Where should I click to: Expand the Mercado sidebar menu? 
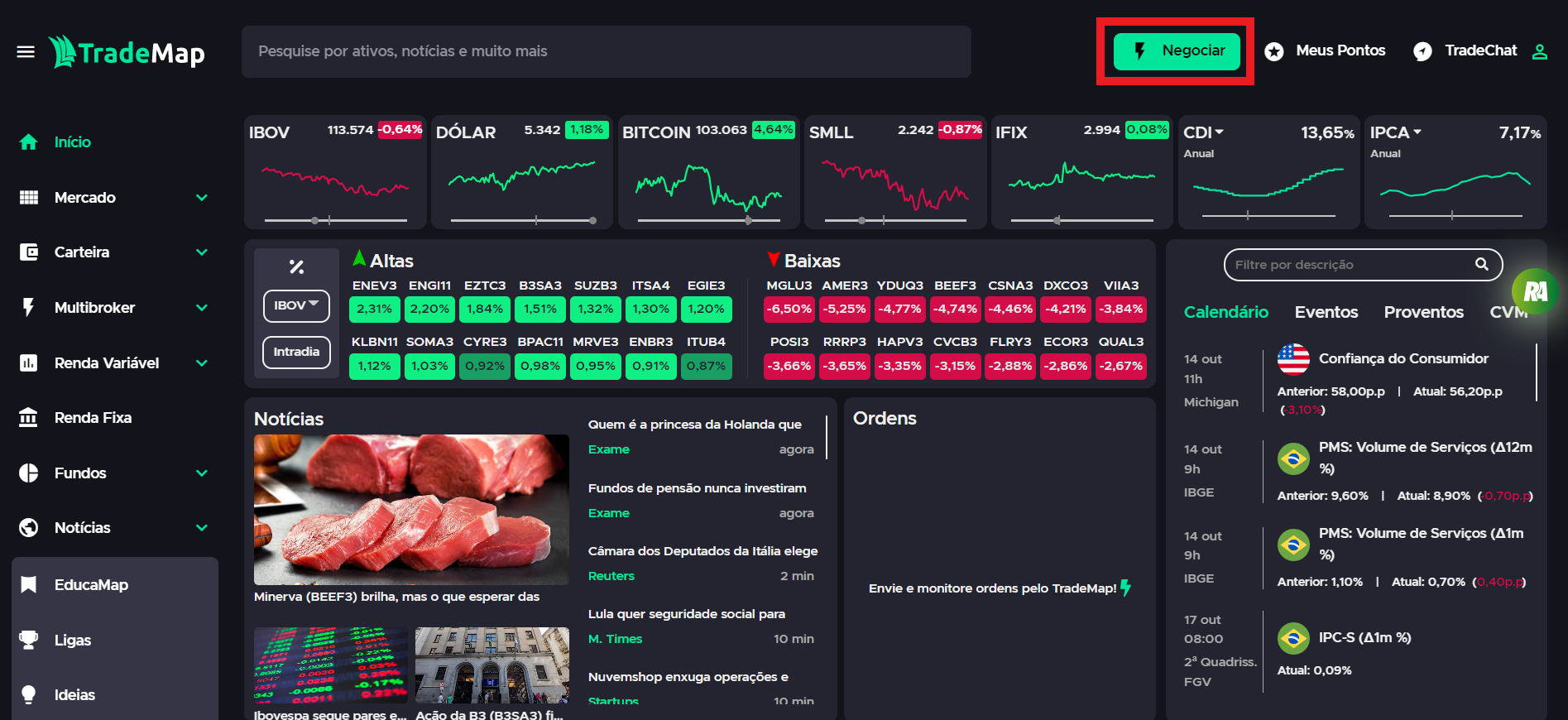click(x=202, y=198)
